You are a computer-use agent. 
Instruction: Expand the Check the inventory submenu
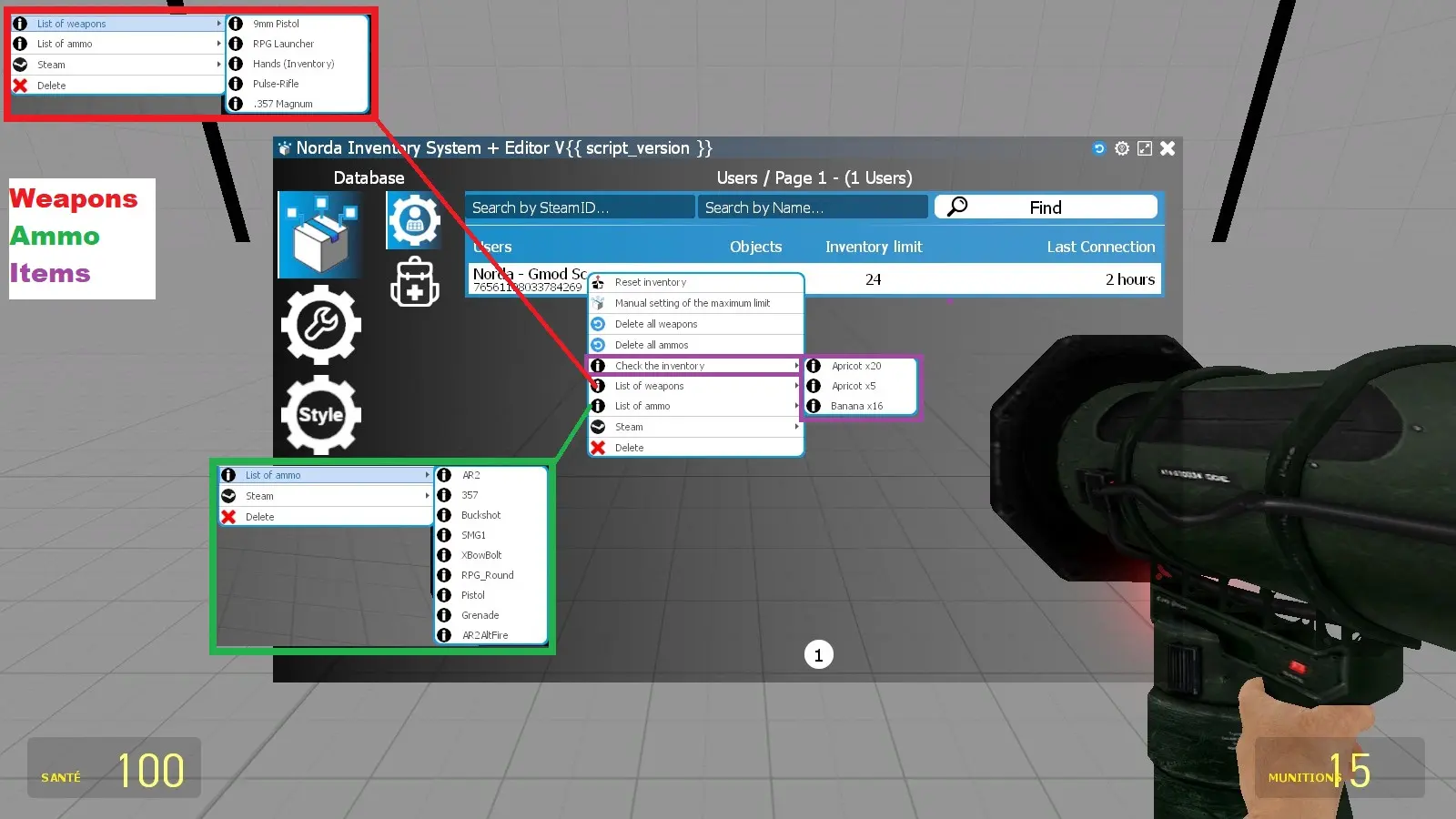(662, 365)
